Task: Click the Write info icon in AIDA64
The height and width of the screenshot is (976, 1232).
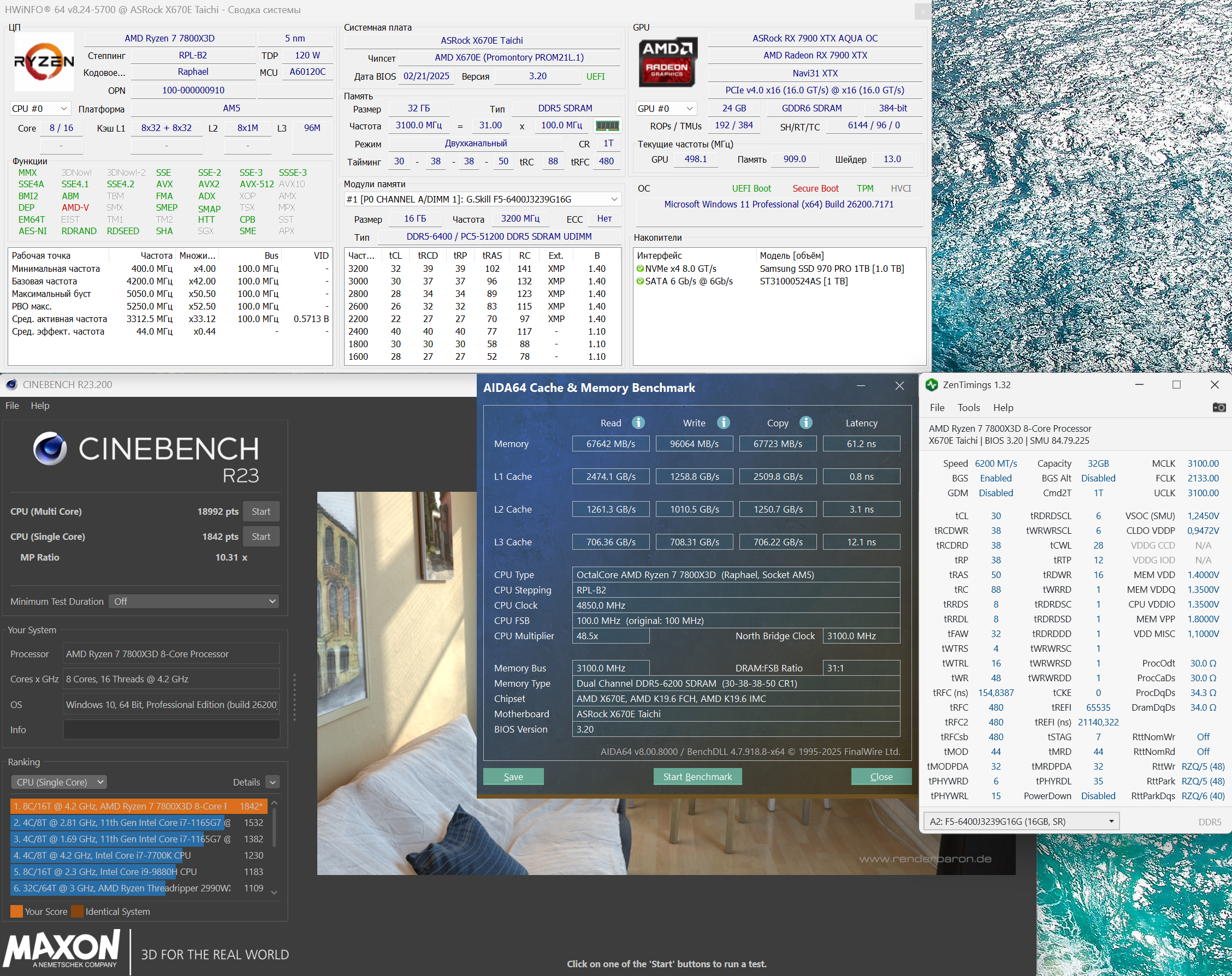Action: (724, 422)
